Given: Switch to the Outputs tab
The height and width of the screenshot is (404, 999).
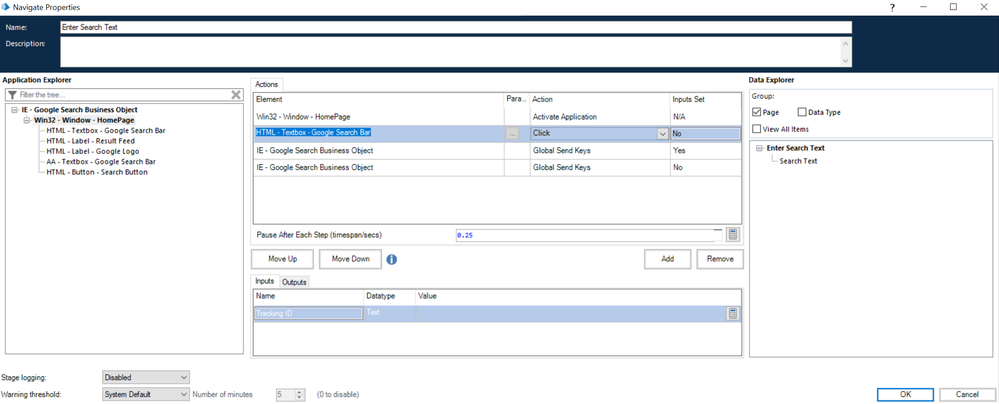Looking at the screenshot, I should pyautogui.click(x=294, y=282).
